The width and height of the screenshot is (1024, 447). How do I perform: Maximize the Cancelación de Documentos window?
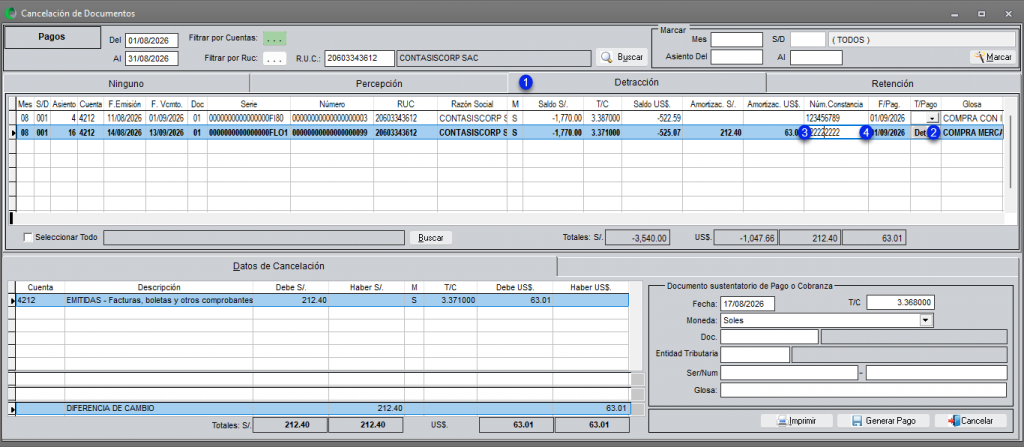[981, 13]
